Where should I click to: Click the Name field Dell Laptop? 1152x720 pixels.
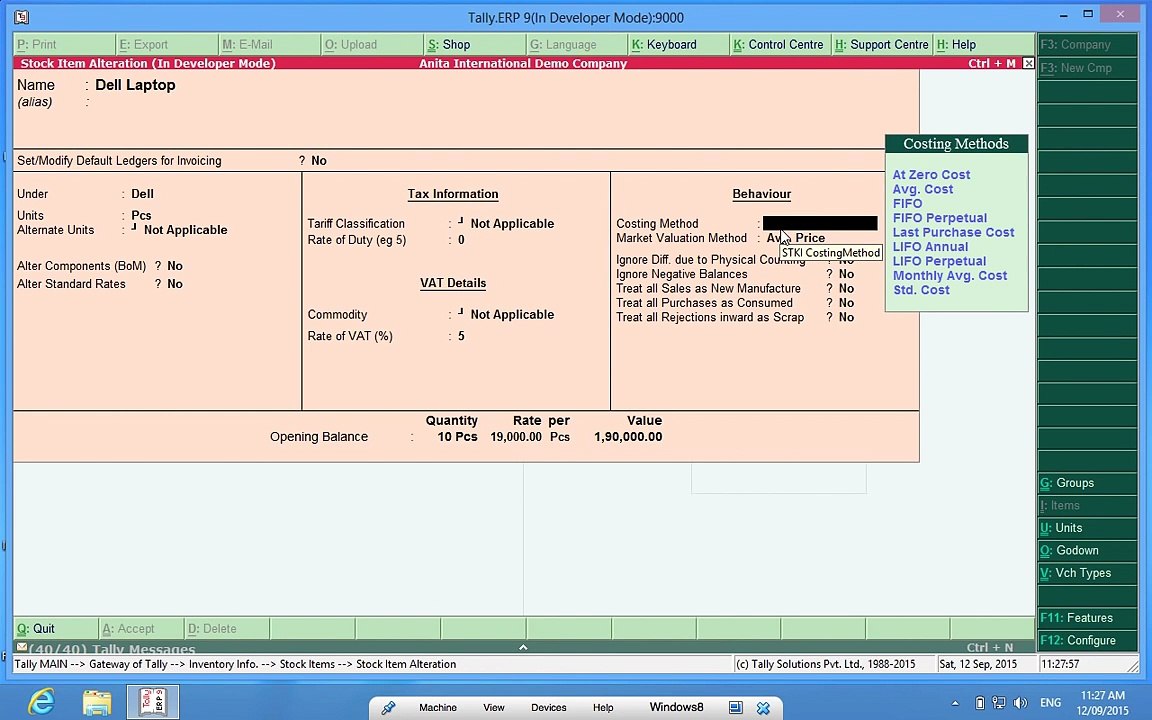(135, 85)
